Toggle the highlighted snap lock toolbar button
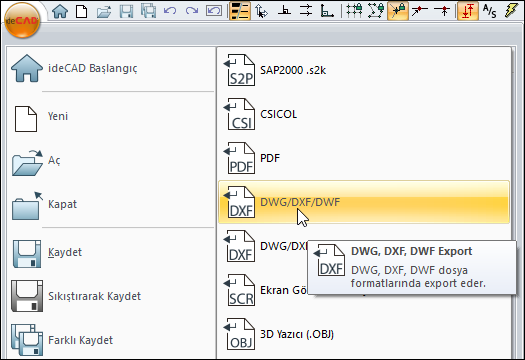Screen dimensions: 525x360 (x=398, y=11)
